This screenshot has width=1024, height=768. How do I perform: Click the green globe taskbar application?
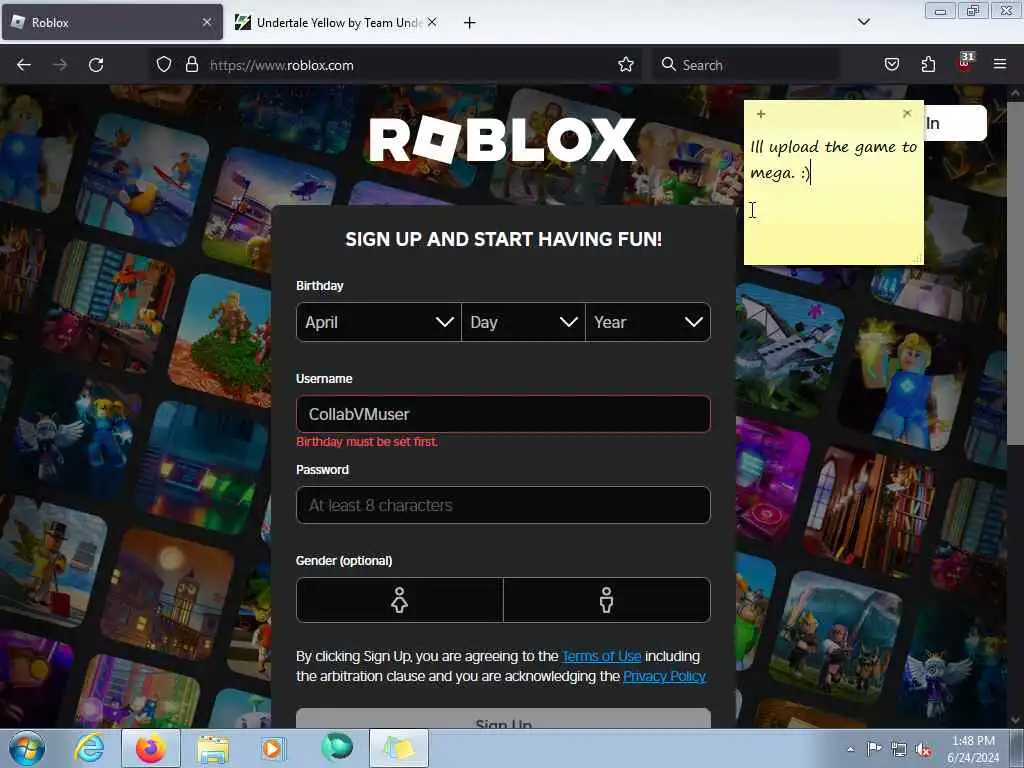(337, 747)
